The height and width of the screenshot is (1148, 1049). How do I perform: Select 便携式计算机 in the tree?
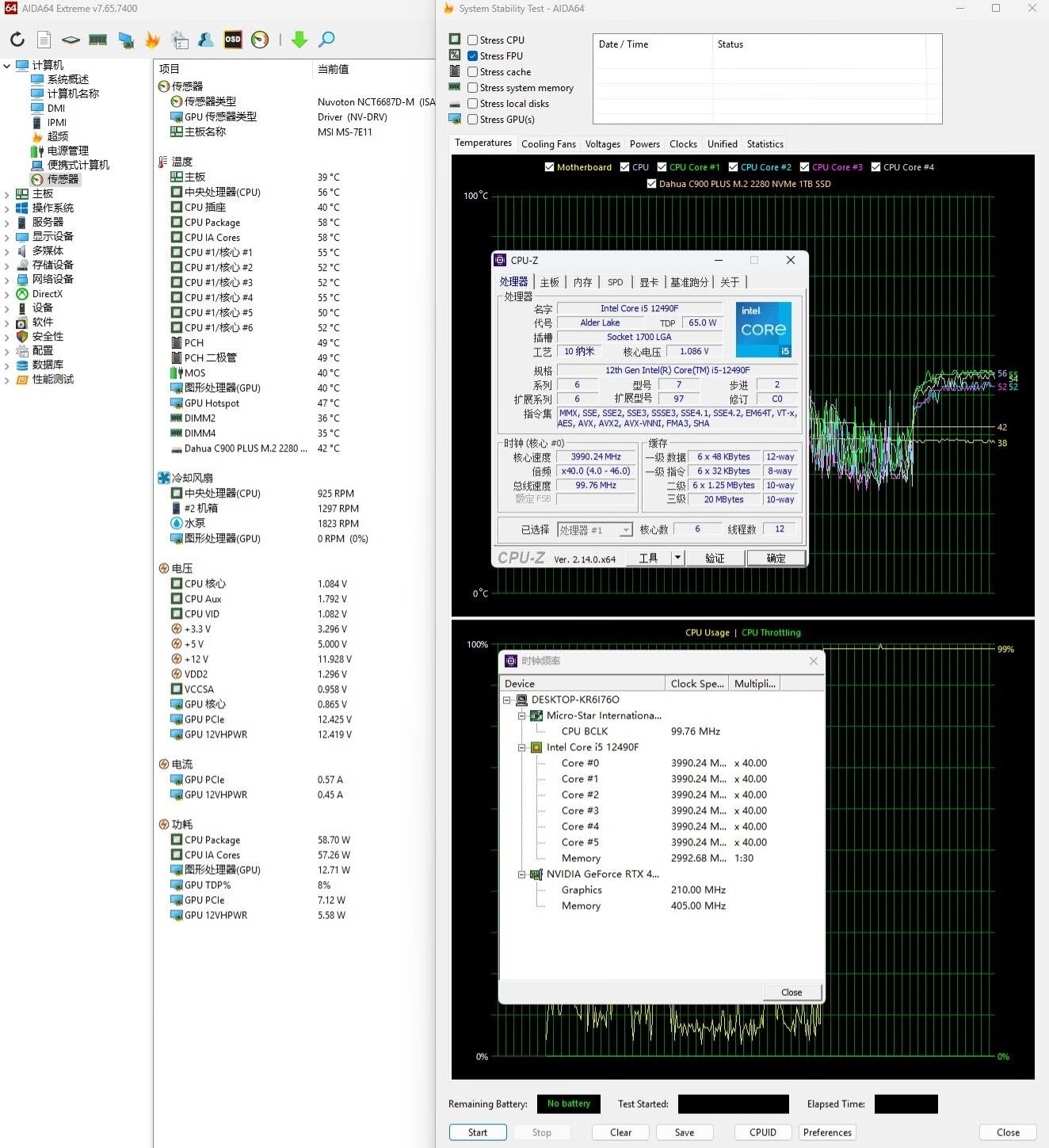pyautogui.click(x=78, y=165)
